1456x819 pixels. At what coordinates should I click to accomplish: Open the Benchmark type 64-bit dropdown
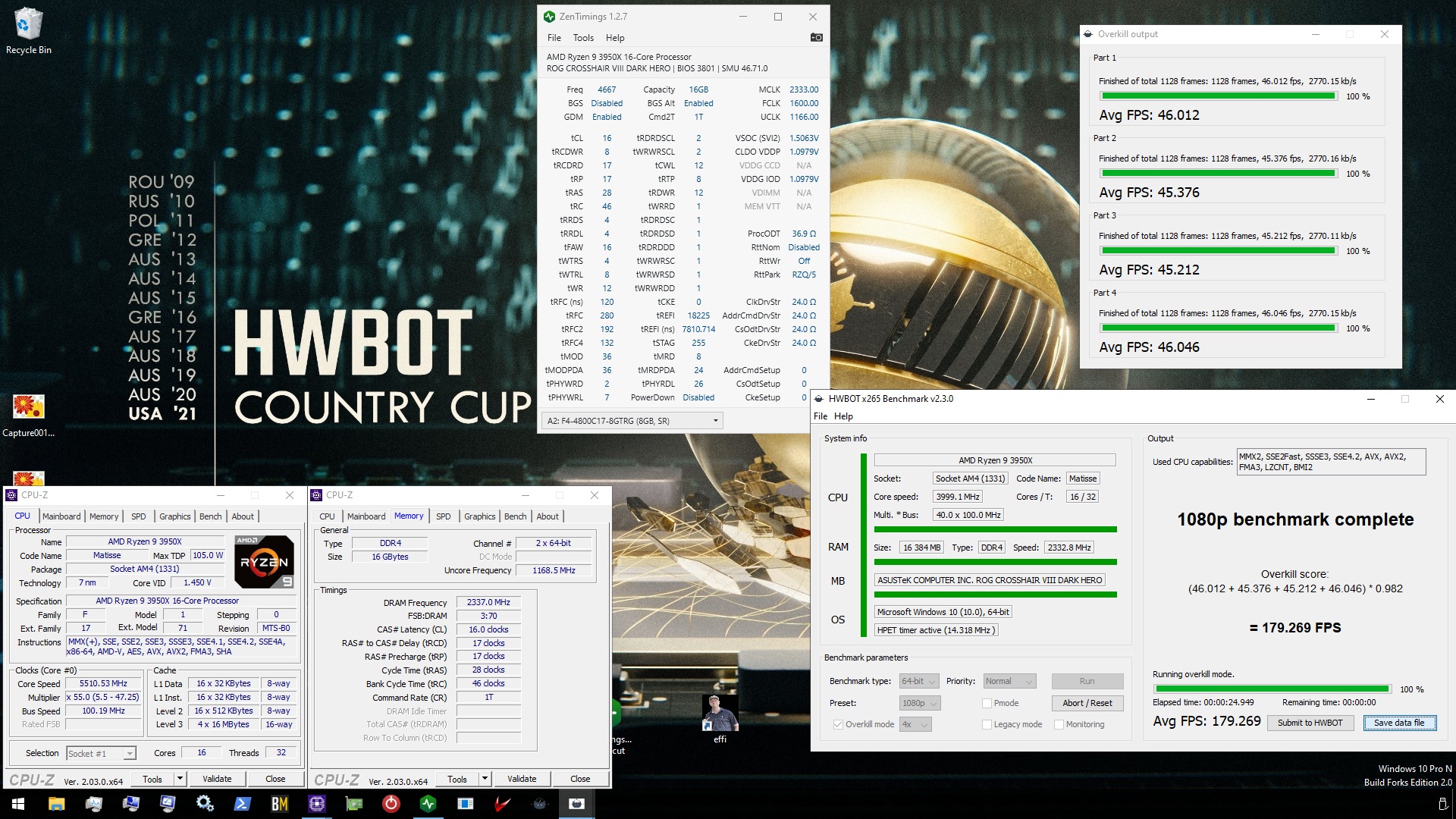point(919,681)
